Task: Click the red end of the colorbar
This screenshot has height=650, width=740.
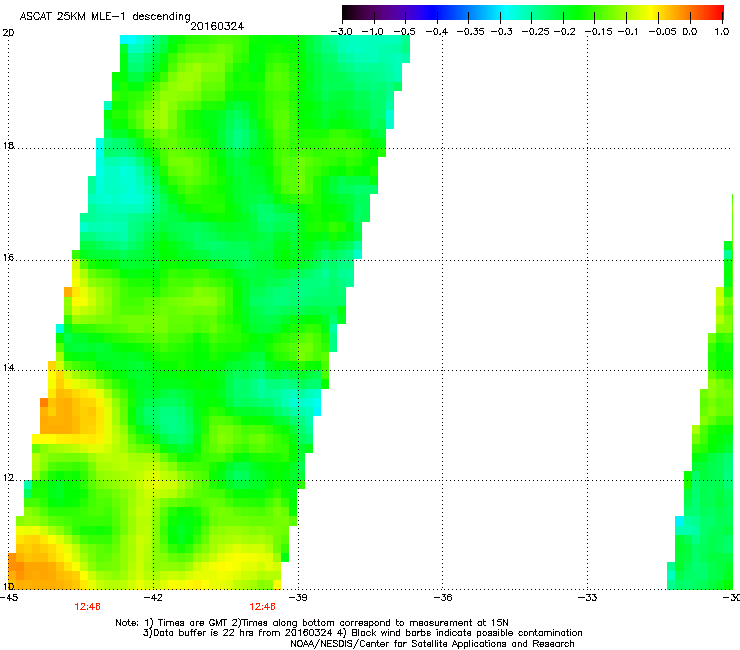Action: tap(715, 12)
